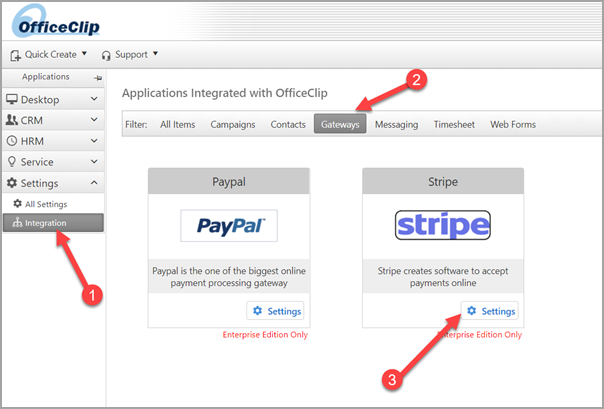Image resolution: width=604 pixels, height=409 pixels.
Task: Click the gear icon in Stripe Settings button
Action: (x=471, y=310)
